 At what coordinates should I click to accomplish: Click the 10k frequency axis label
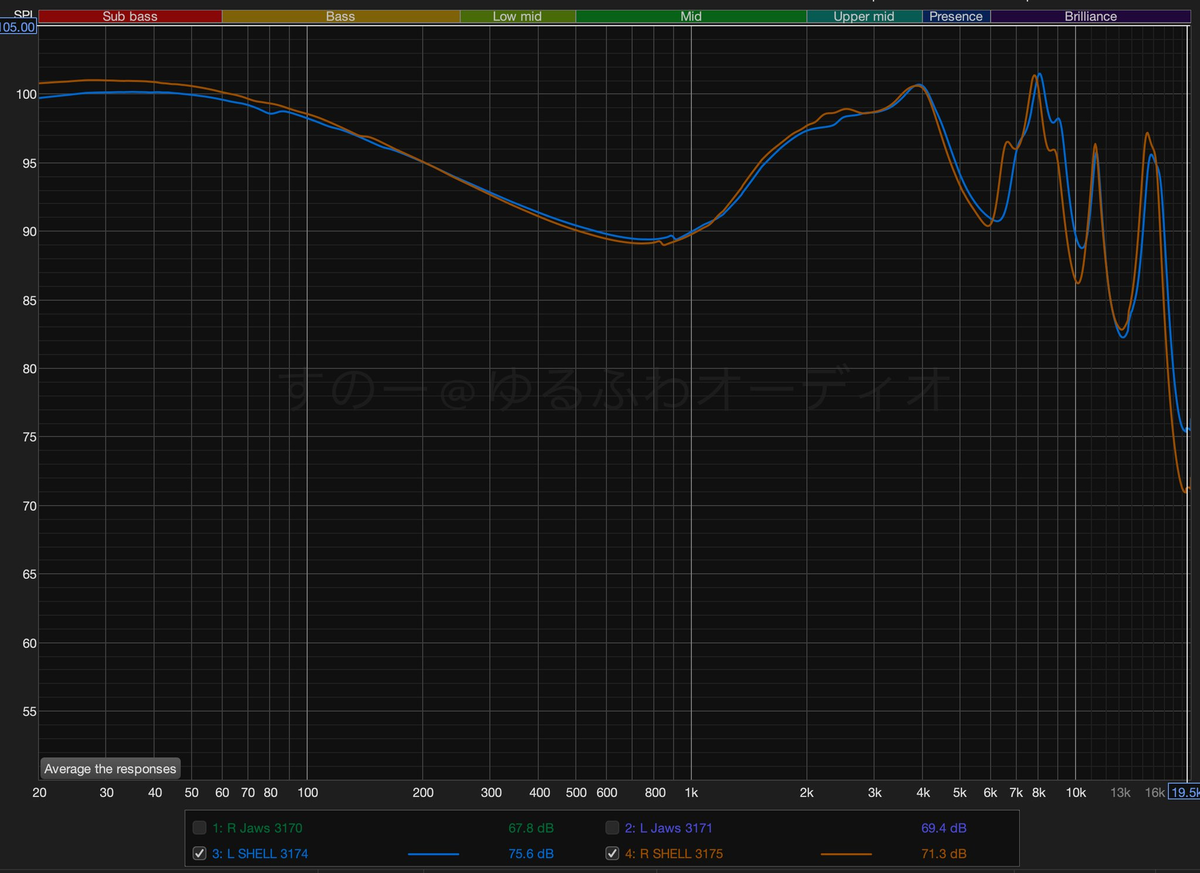pos(1075,792)
